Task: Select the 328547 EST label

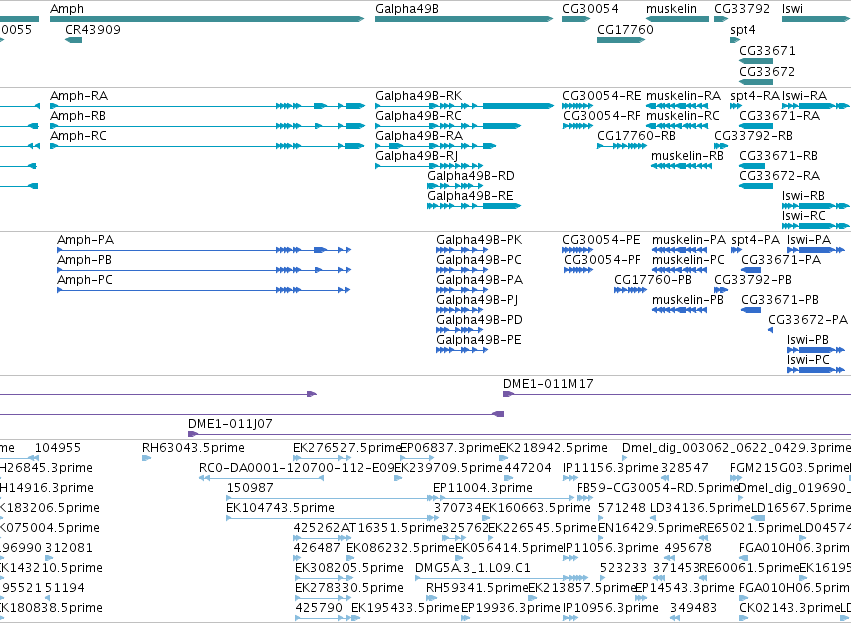Action: click(x=685, y=468)
